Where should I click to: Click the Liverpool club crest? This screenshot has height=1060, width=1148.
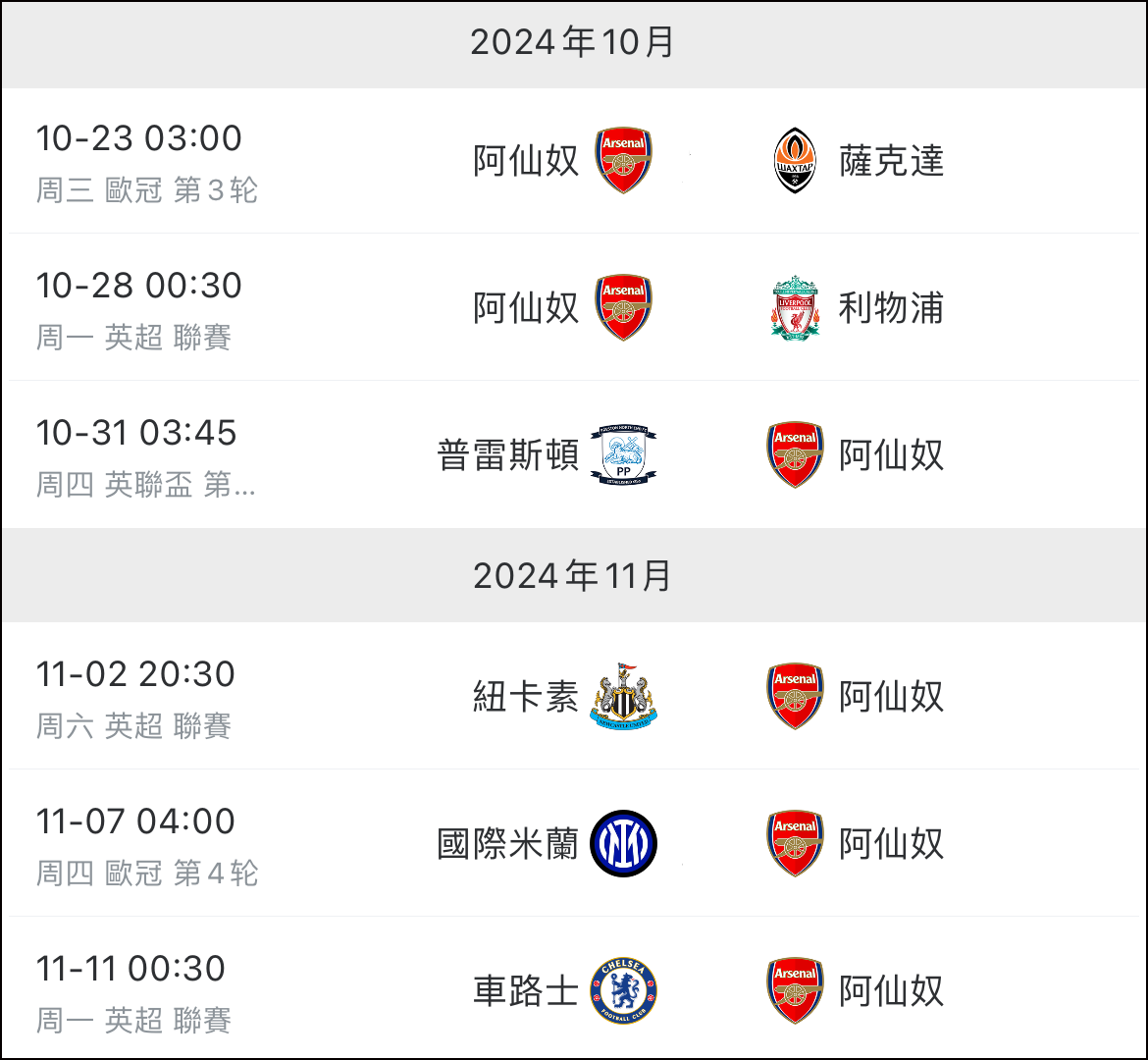coord(795,307)
